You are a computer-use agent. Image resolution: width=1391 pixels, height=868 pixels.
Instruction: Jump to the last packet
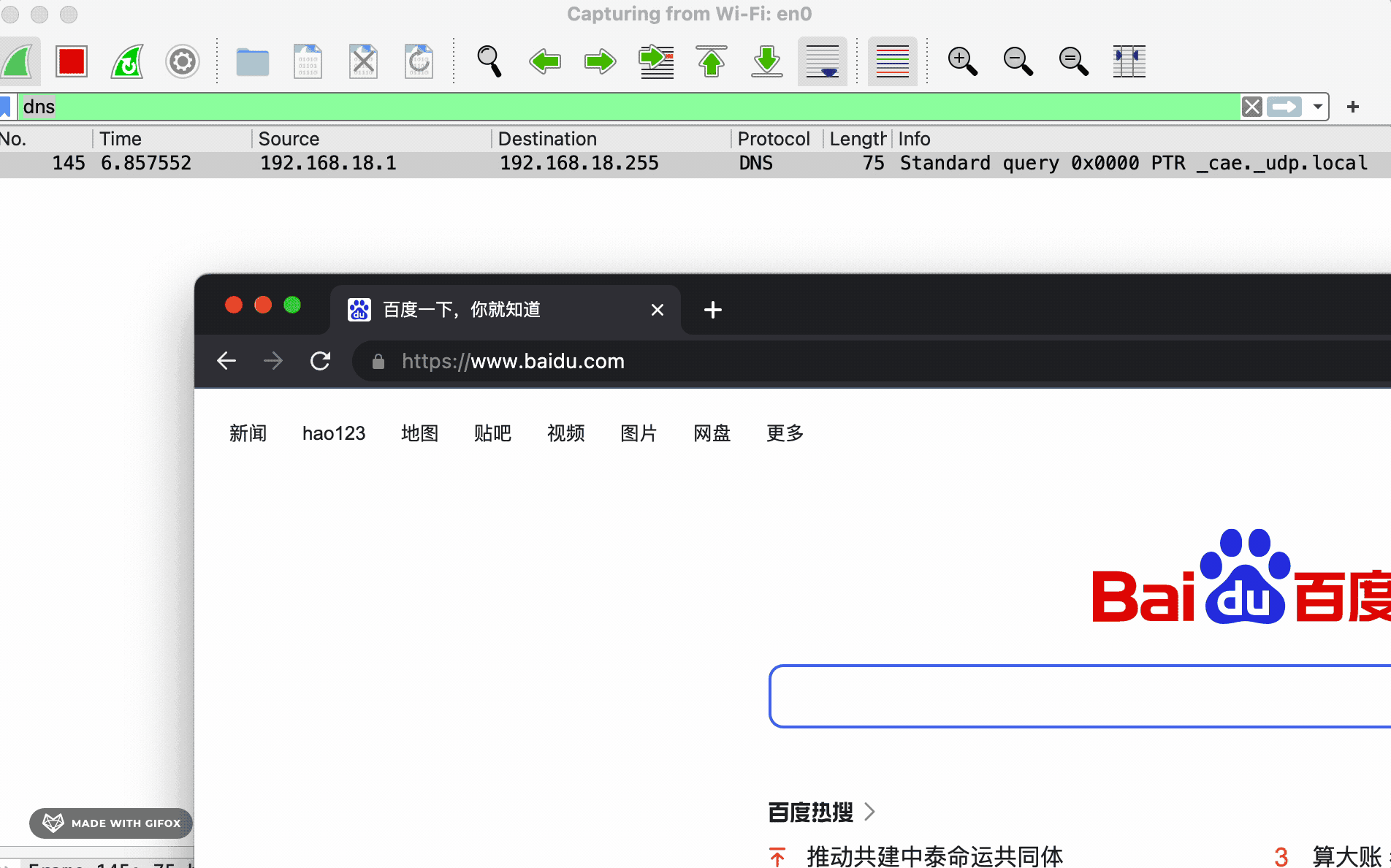(767, 61)
